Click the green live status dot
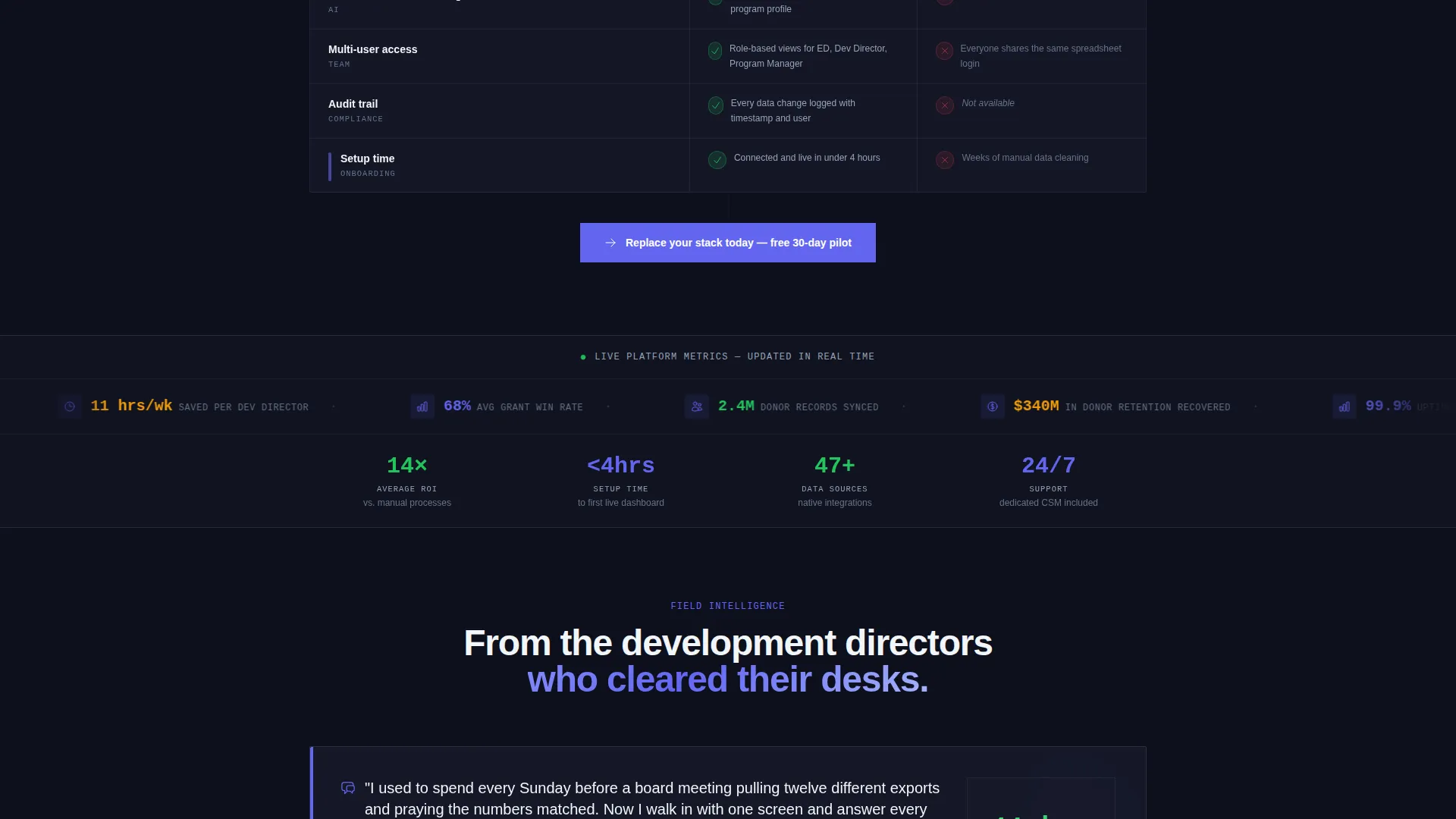The image size is (1456, 819). (x=583, y=357)
